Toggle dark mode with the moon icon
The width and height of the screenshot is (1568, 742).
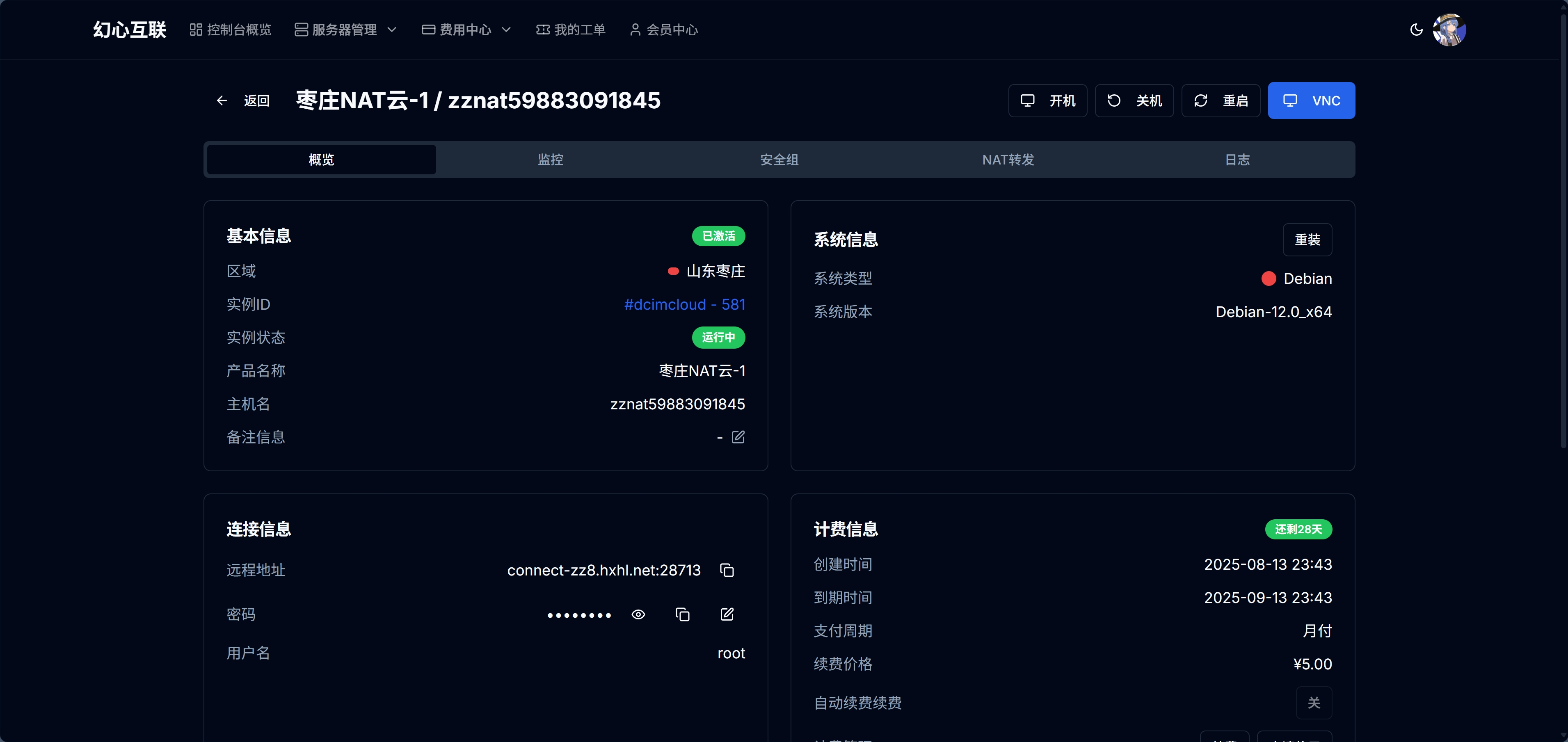(x=1417, y=29)
